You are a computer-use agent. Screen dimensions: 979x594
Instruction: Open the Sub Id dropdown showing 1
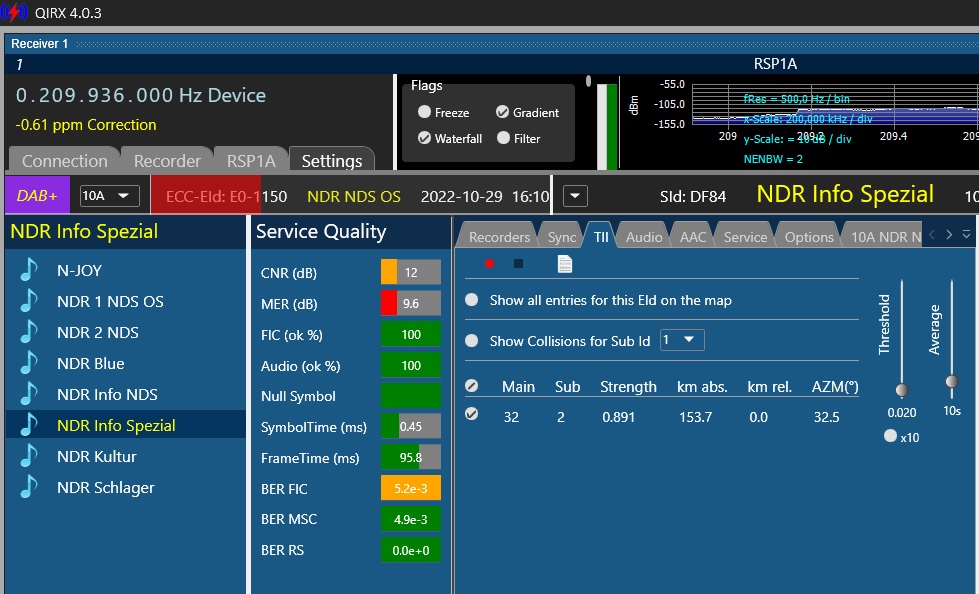(682, 340)
